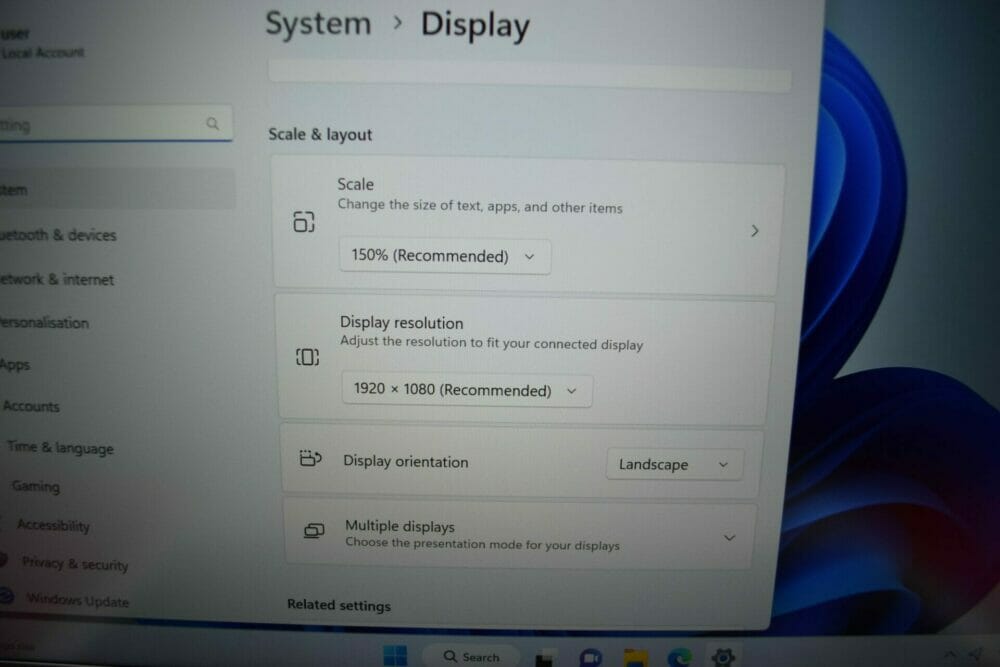Click the Display orientation label
The height and width of the screenshot is (667, 1000).
(x=406, y=461)
